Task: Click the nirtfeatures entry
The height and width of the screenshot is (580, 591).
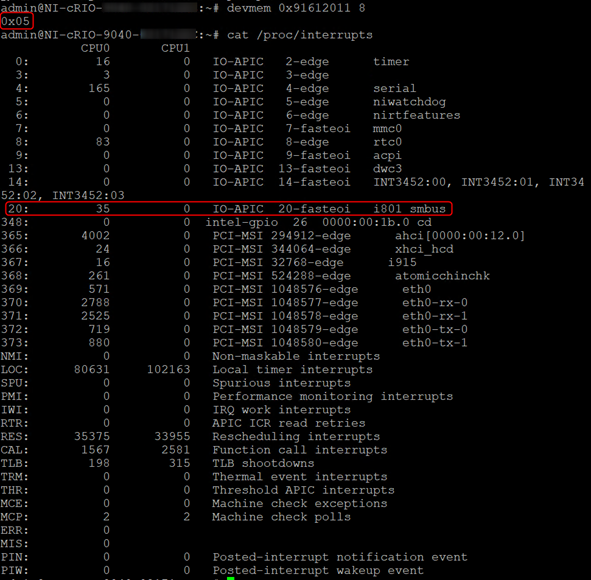Action: pos(416,115)
